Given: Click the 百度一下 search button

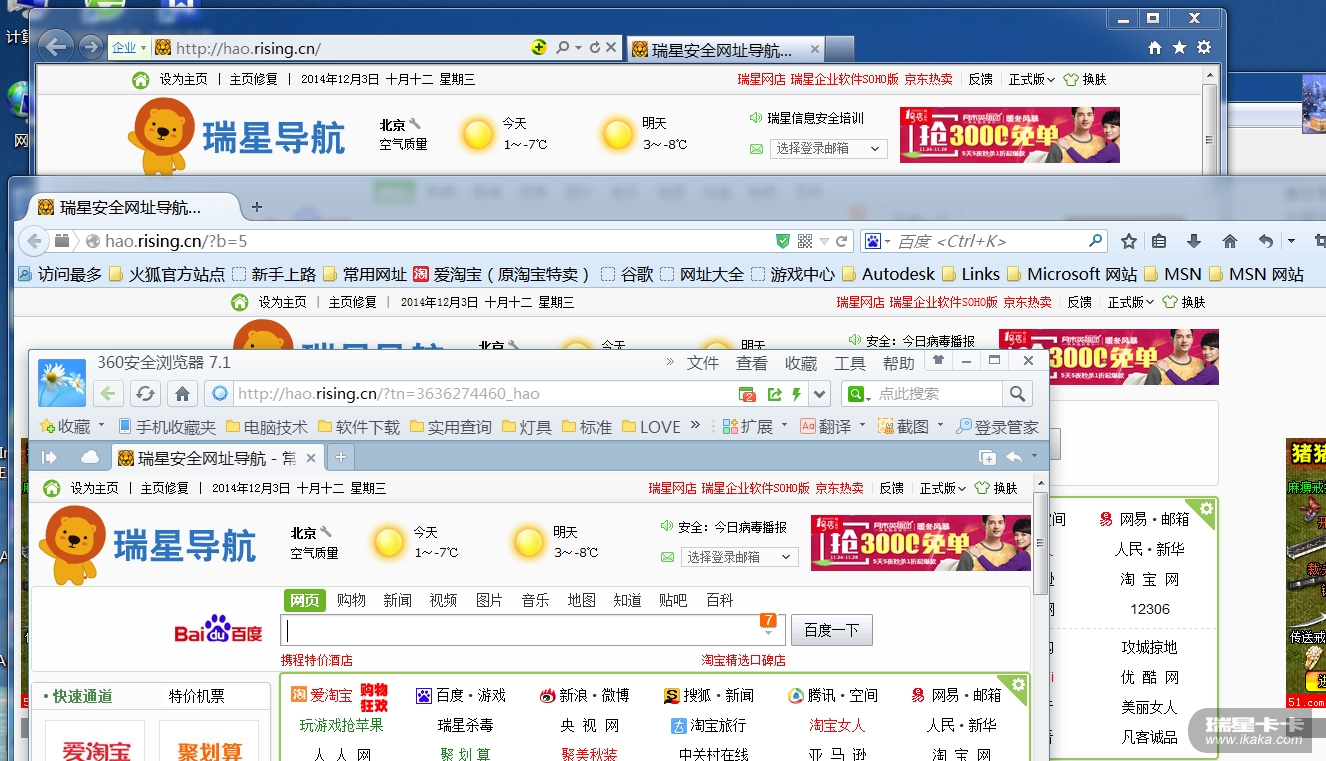Looking at the screenshot, I should (832, 631).
